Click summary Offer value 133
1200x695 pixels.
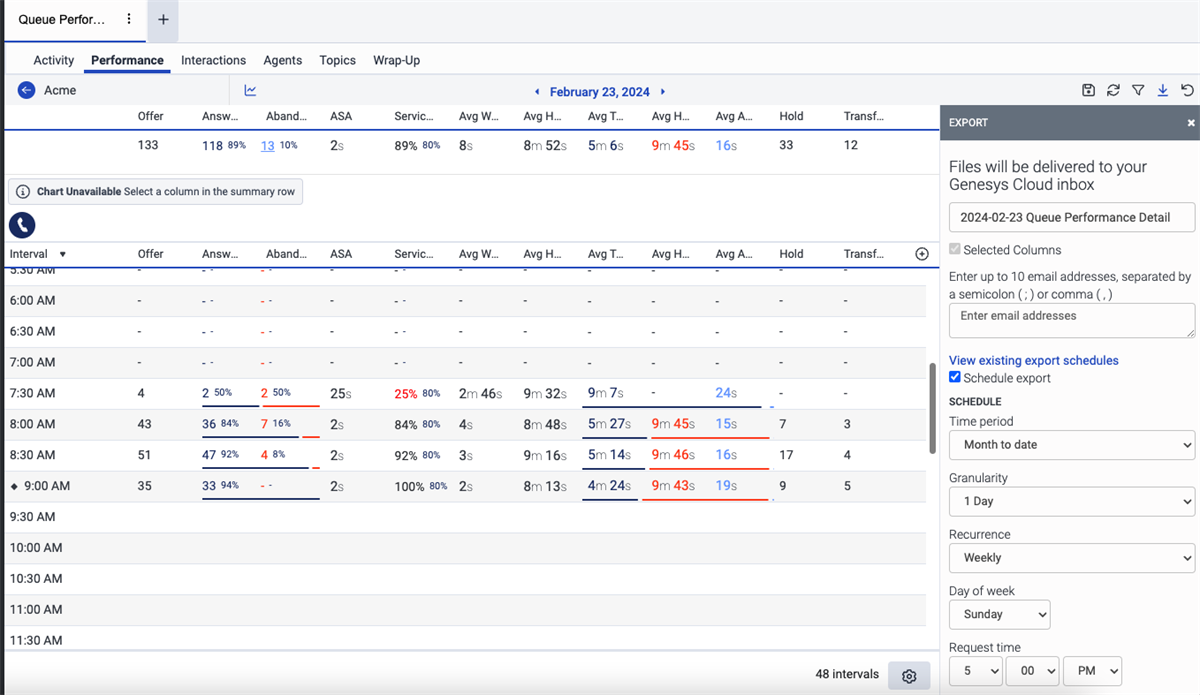[x=148, y=145]
